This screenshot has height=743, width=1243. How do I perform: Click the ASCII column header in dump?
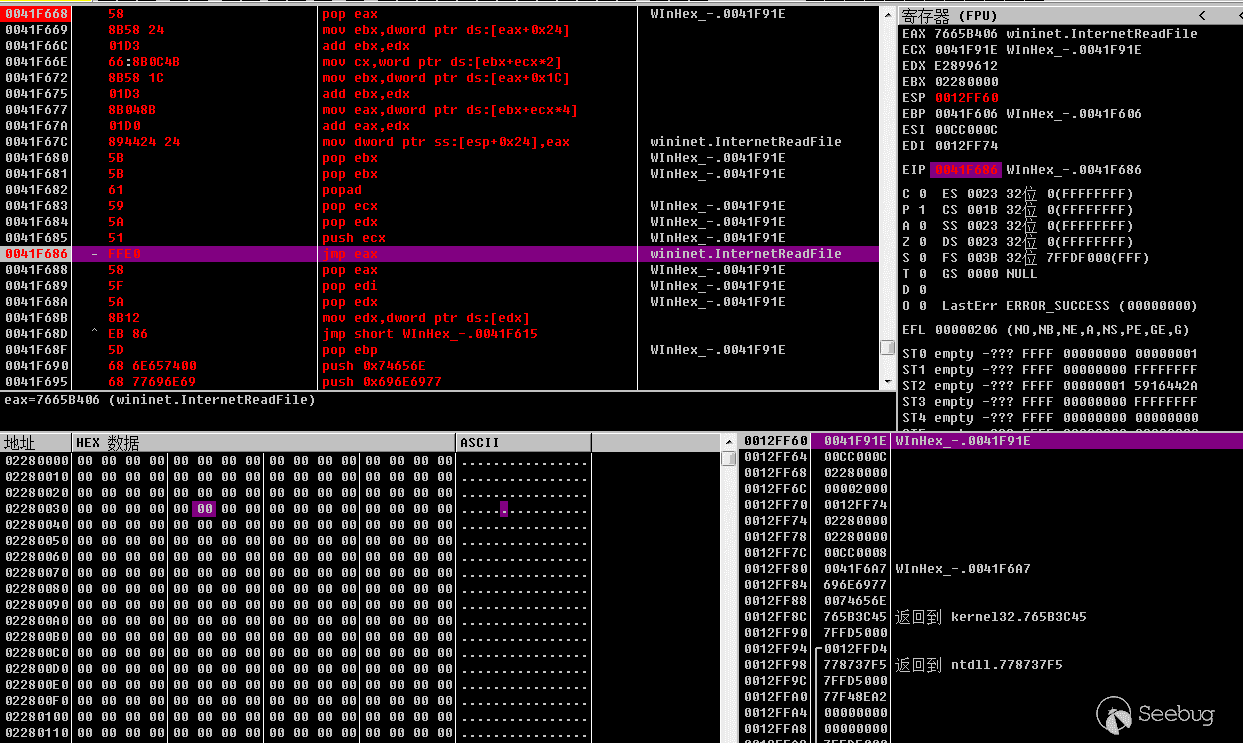[524, 442]
